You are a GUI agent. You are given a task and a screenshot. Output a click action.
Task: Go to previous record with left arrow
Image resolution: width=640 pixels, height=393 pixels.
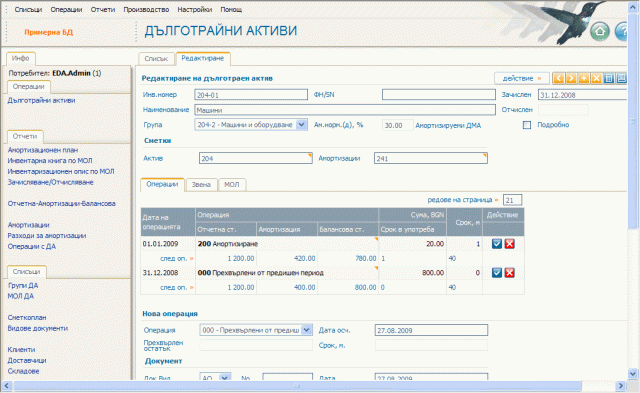click(x=558, y=78)
